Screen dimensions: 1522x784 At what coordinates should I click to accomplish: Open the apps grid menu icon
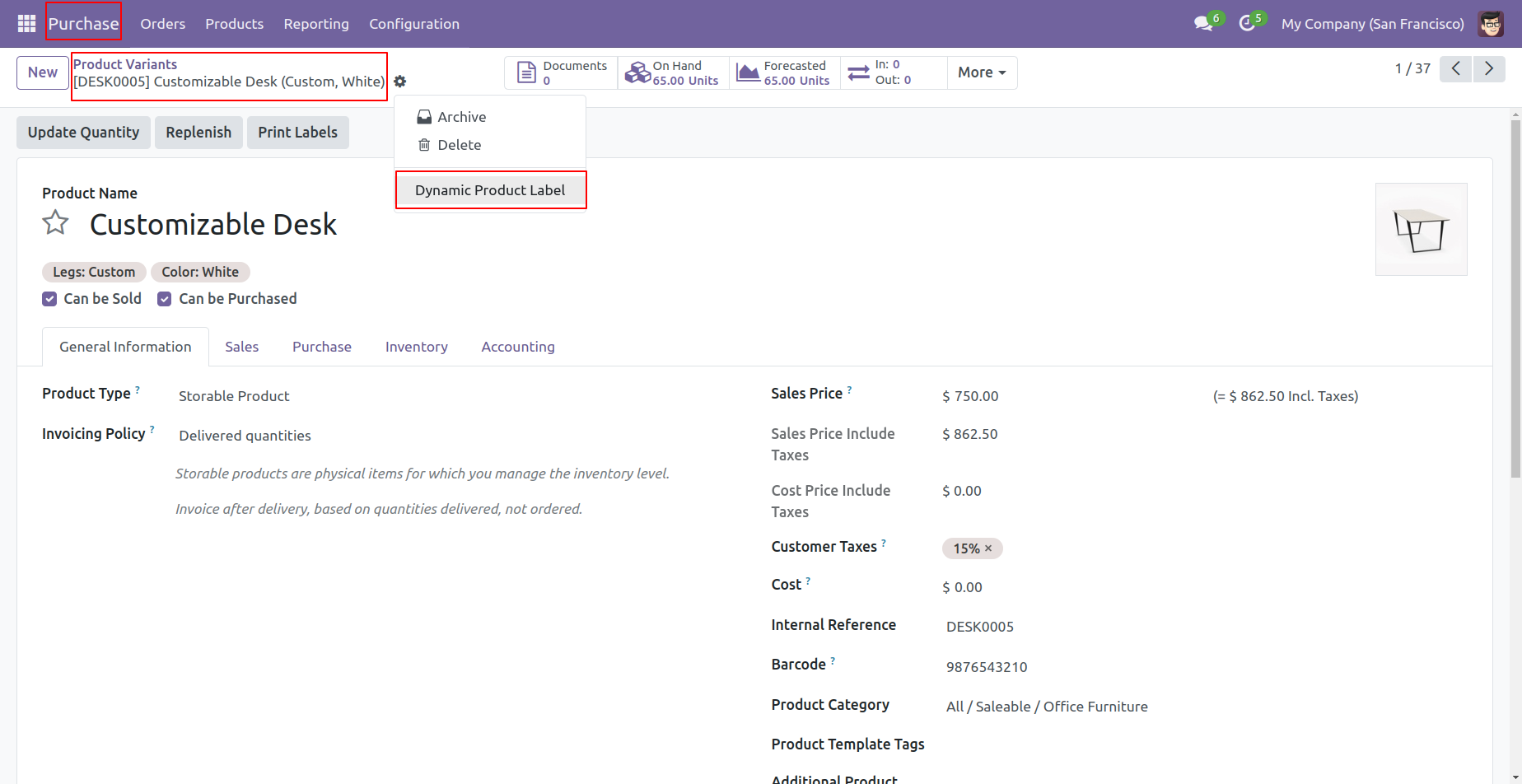[26, 24]
